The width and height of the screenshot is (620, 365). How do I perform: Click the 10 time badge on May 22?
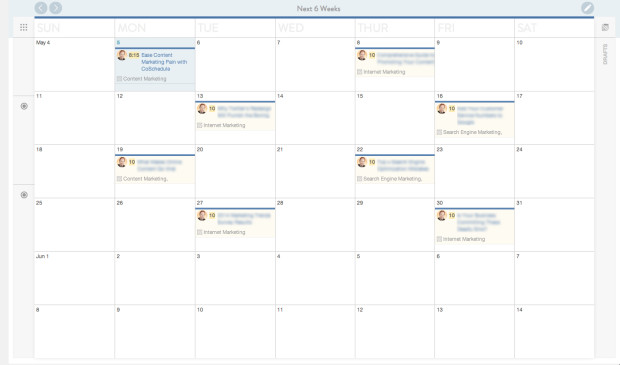tap(372, 162)
